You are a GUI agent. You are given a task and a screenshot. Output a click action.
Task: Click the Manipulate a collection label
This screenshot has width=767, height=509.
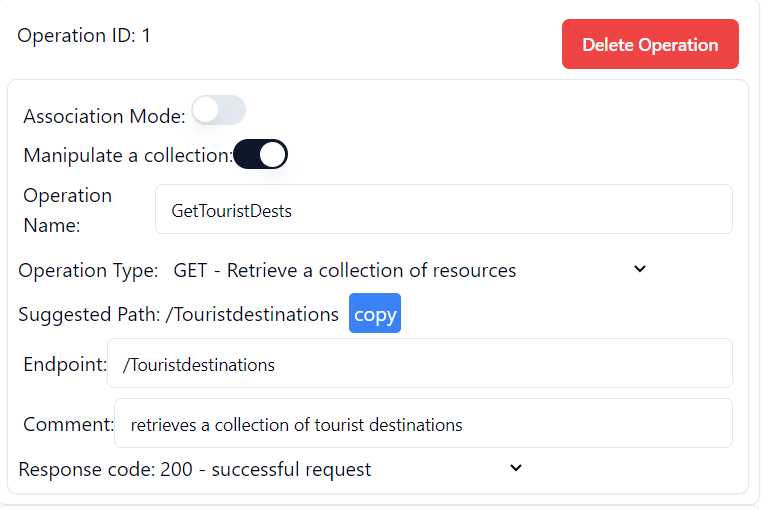click(x=127, y=156)
